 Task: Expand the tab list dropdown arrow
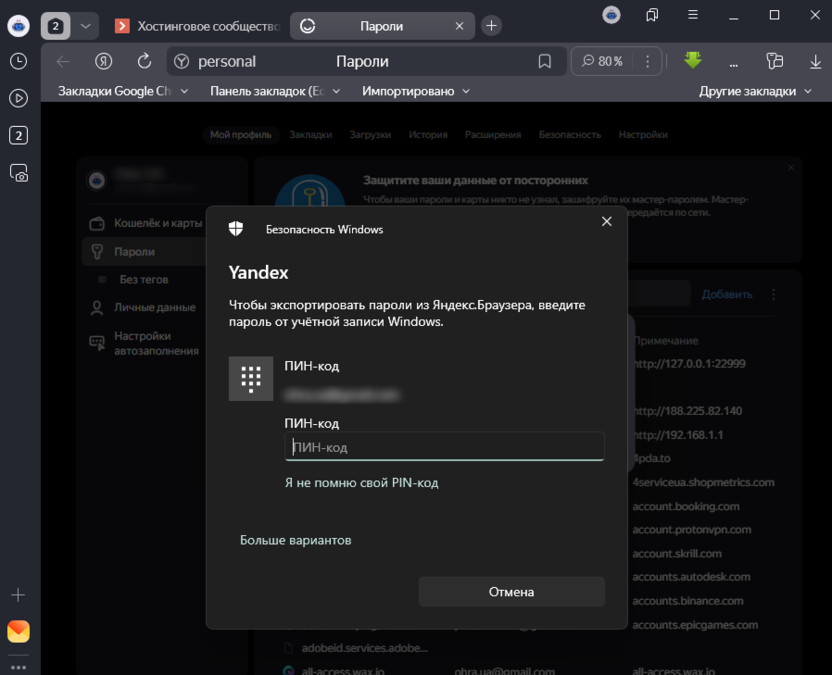[86, 26]
